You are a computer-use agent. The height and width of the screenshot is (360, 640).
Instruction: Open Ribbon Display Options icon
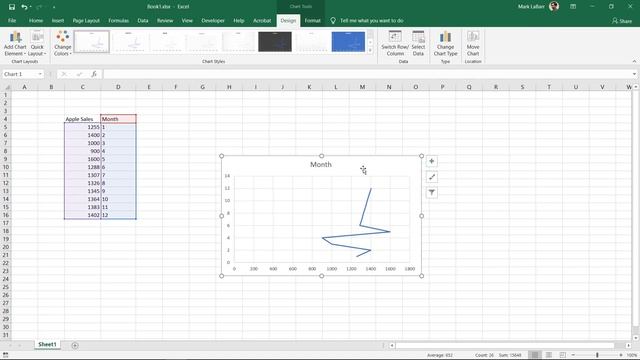573,7
